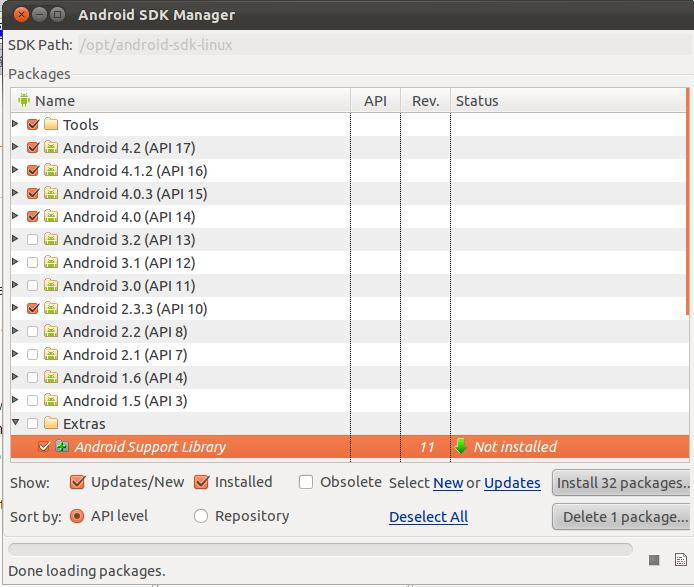This screenshot has width=694, height=587.
Task: Expand the Android 4.2 (API 17) node
Action: [15, 147]
